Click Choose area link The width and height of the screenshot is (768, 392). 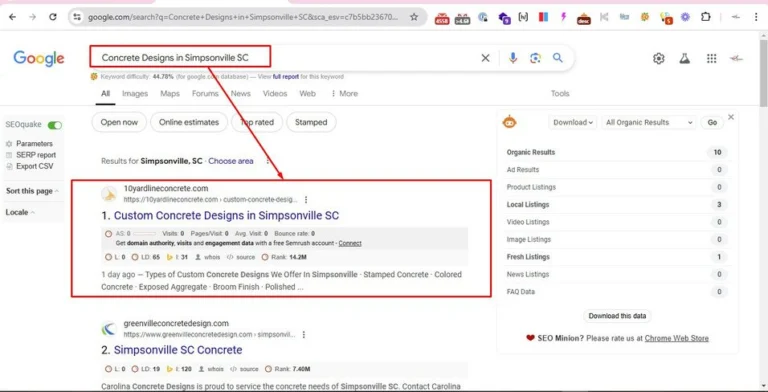click(x=231, y=161)
